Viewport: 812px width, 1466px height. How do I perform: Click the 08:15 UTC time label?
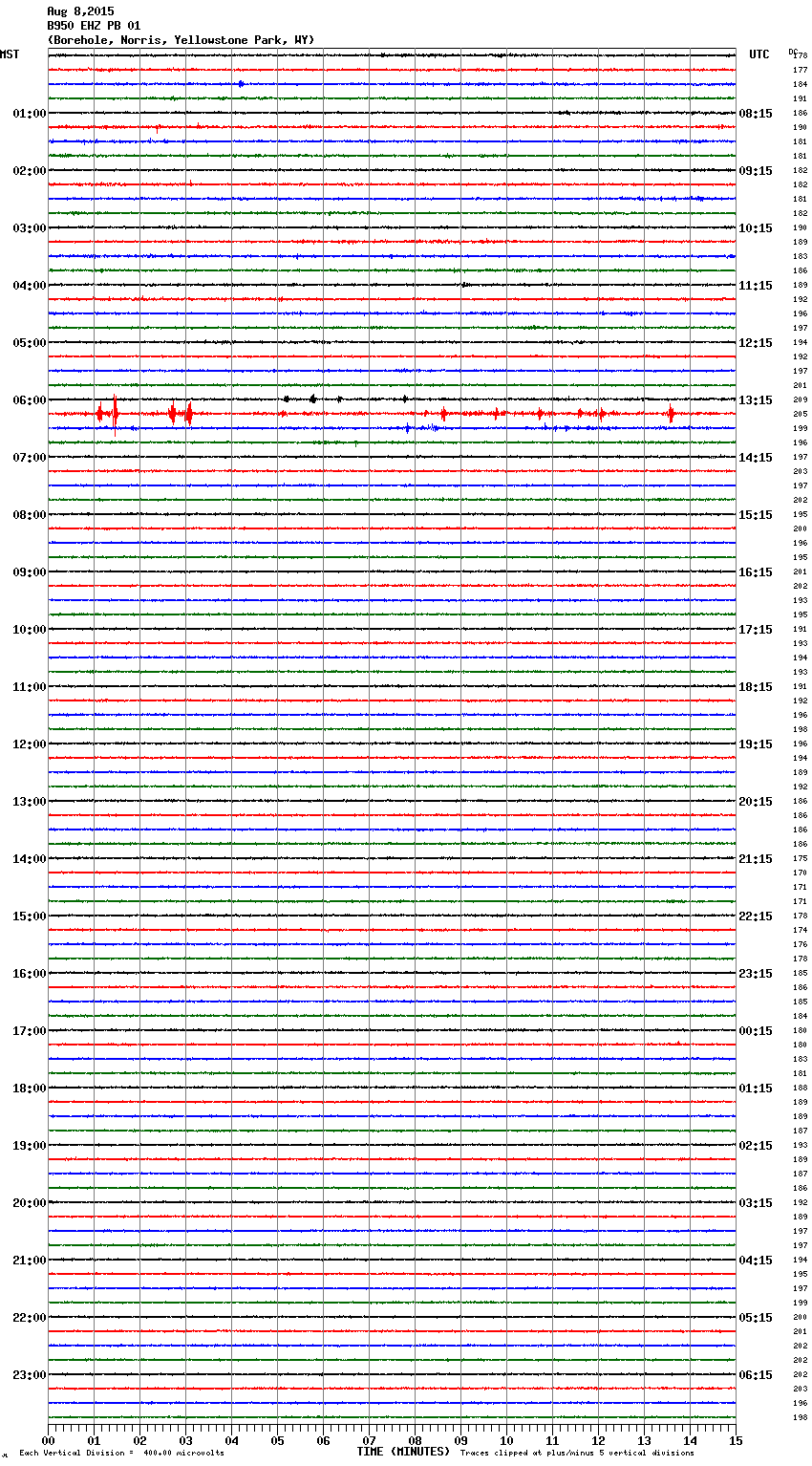click(756, 114)
